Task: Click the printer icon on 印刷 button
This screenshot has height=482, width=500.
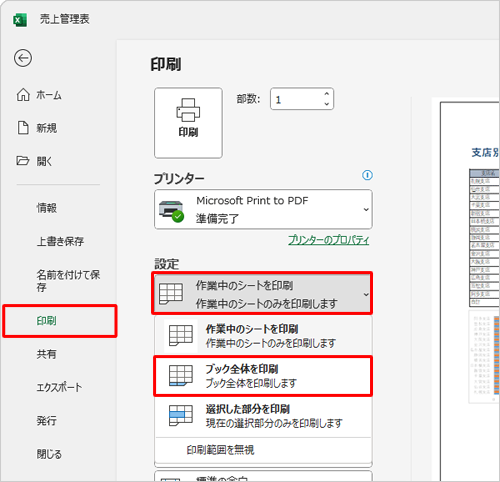Action: tap(188, 110)
